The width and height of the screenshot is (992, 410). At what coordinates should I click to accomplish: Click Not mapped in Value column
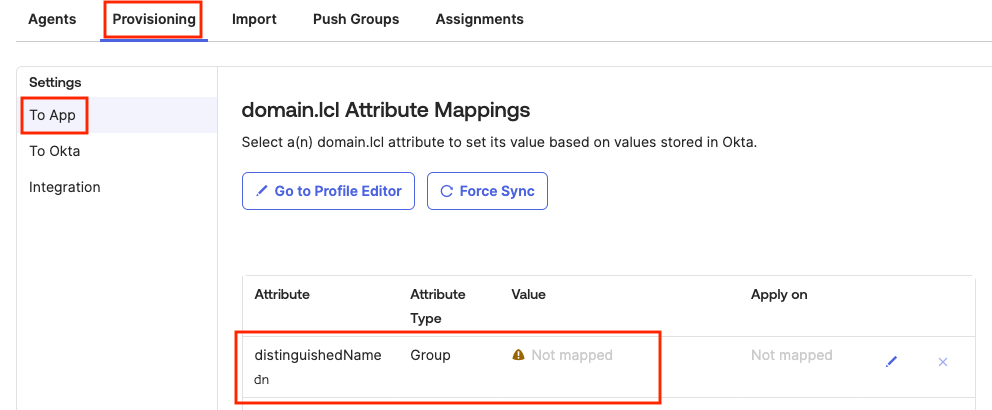tap(571, 355)
